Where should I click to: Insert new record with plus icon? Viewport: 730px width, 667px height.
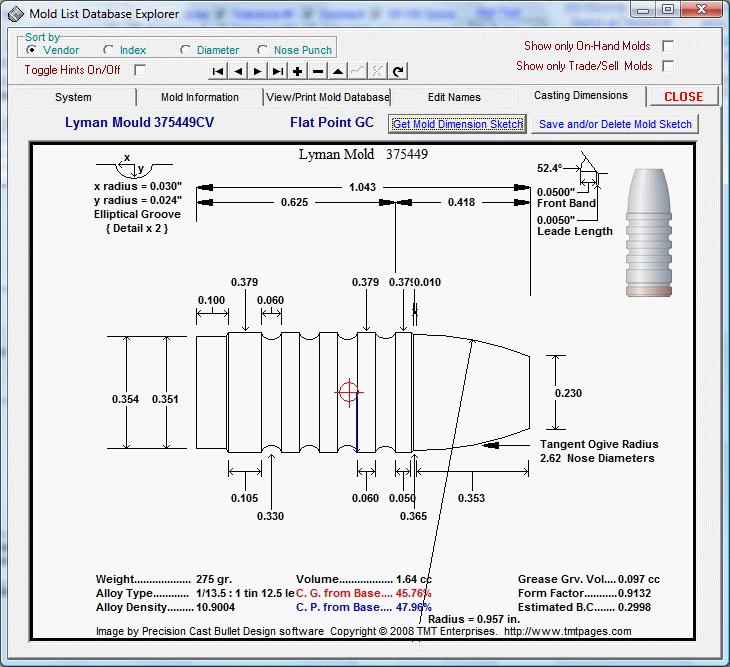297,71
